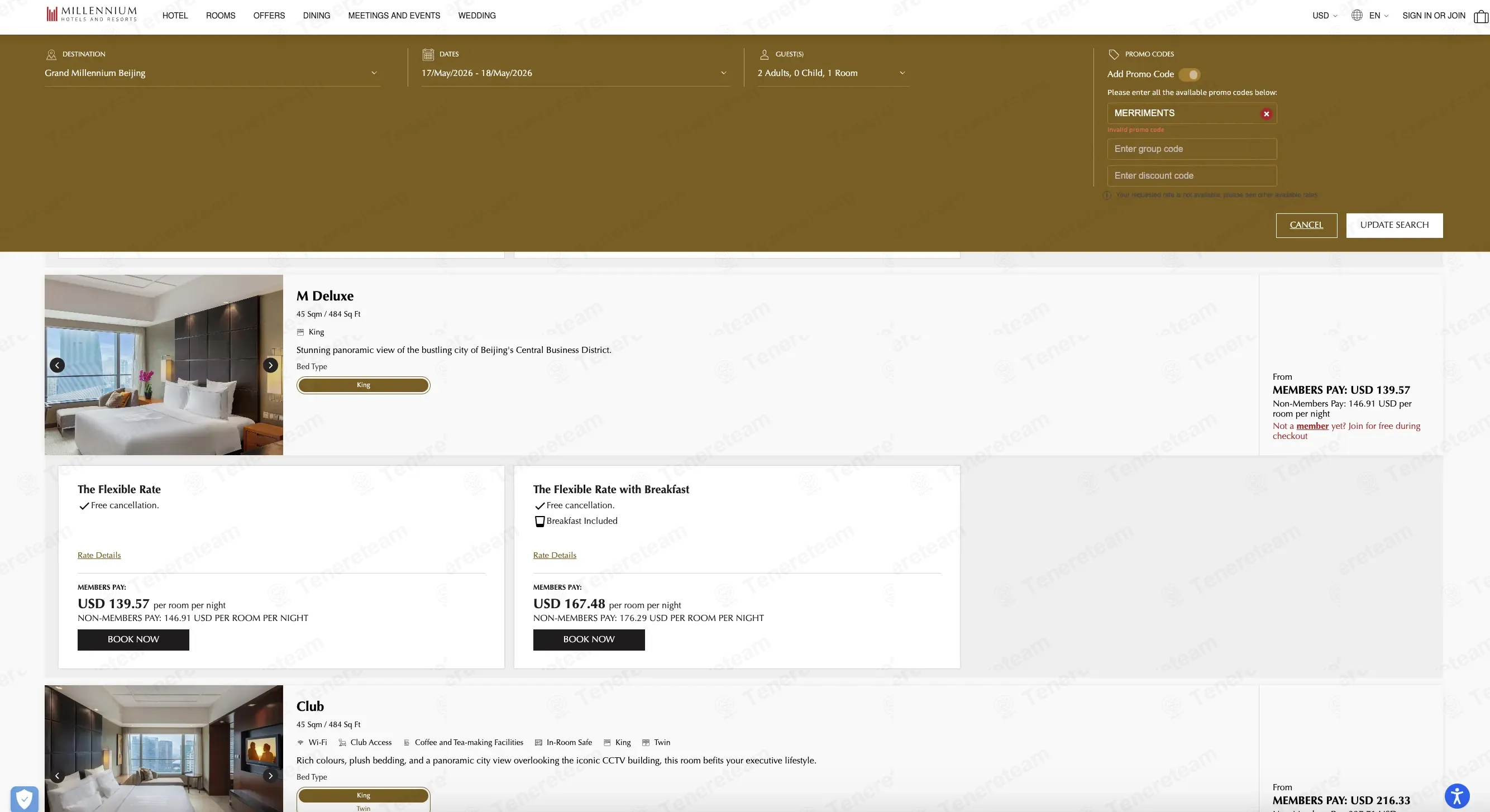Select Twin bed type for Club room
The image size is (1490, 812).
pos(363,808)
